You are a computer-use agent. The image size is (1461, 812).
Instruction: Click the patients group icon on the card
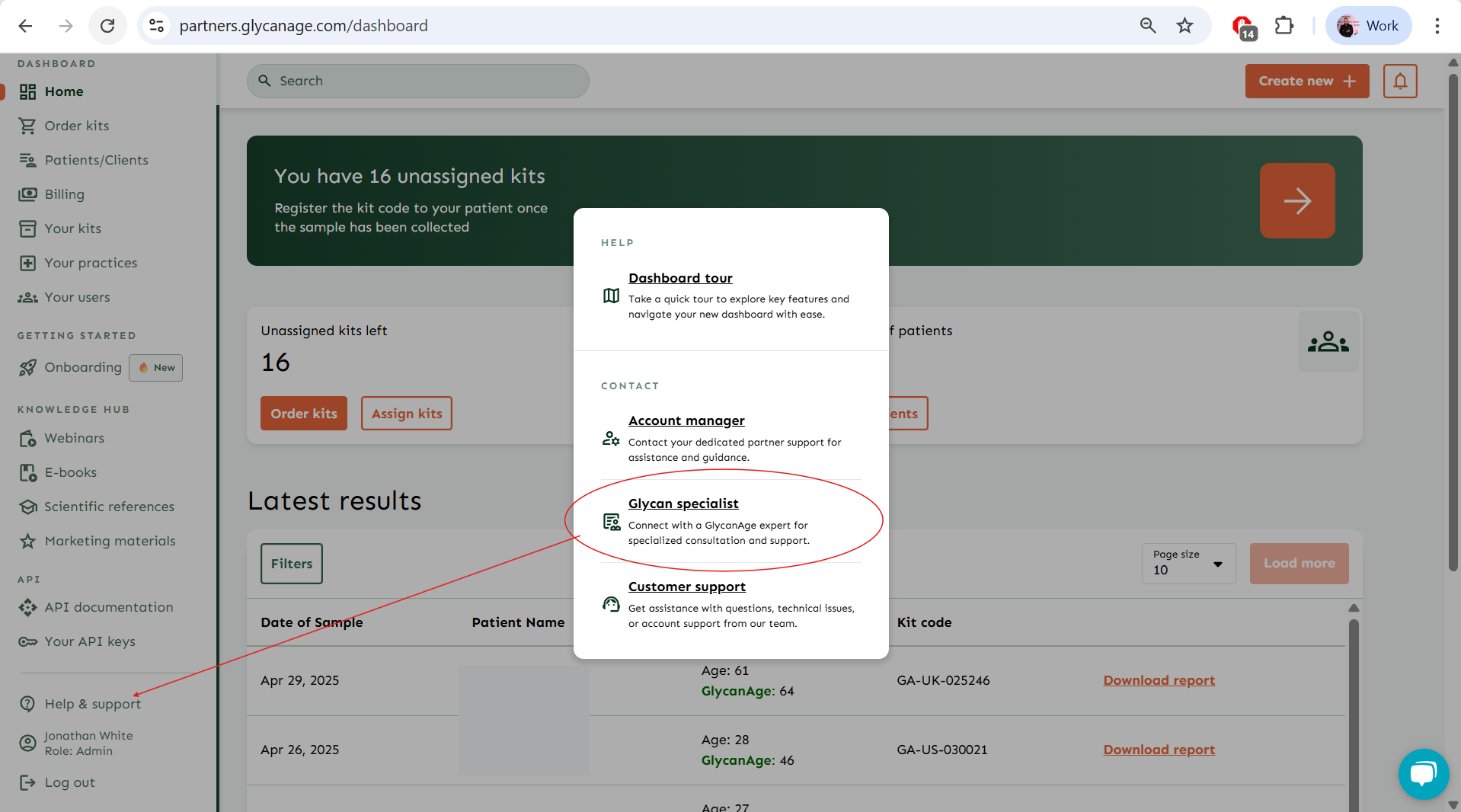point(1328,342)
